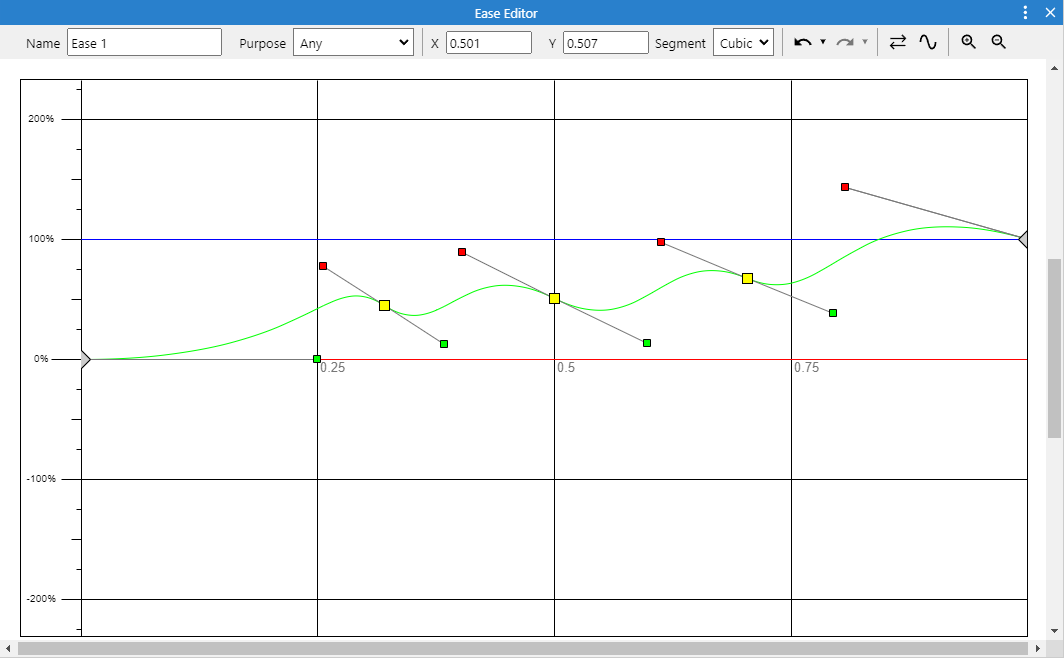This screenshot has width=1064, height=658.
Task: Open the Segment dropdown set to Cubic
Action: (743, 42)
